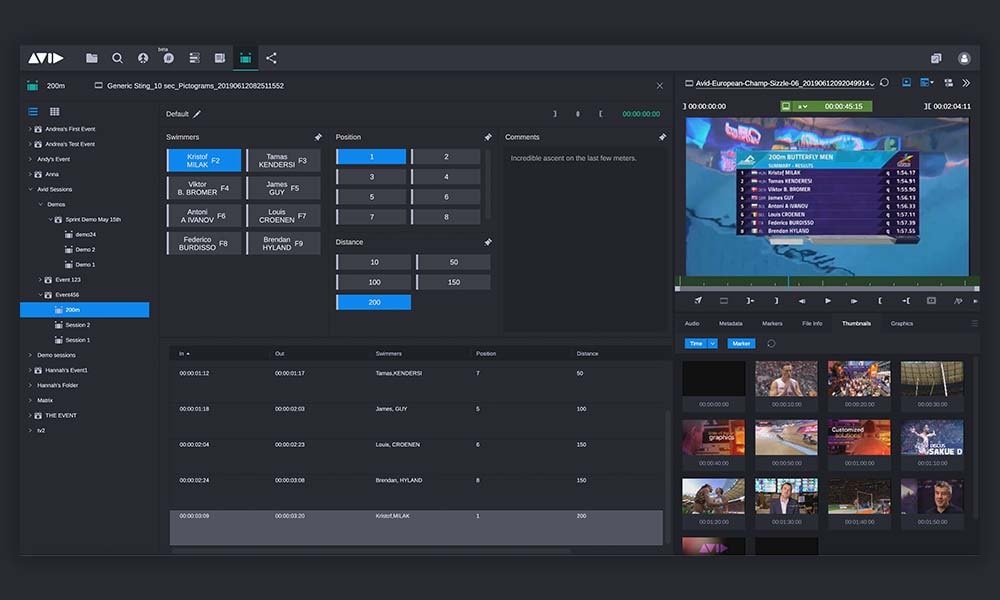This screenshot has height=600, width=1000.
Task: Expand Andrea's First Event tree item
Action: 30,129
